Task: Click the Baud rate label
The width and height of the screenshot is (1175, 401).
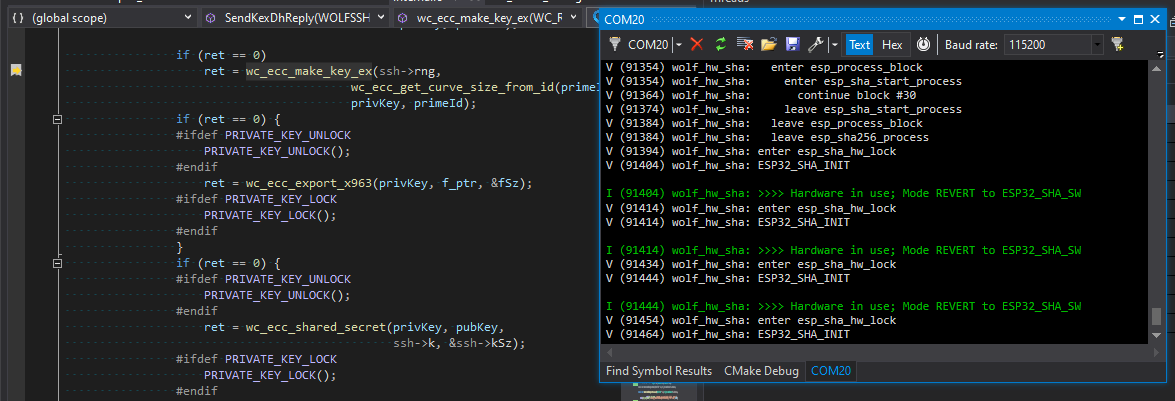Action: [971, 45]
